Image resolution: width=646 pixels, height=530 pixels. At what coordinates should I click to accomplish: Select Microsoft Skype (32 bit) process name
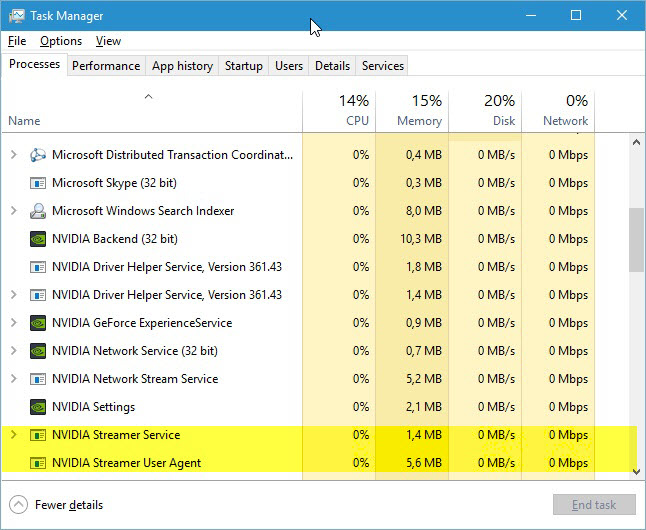(x=114, y=183)
